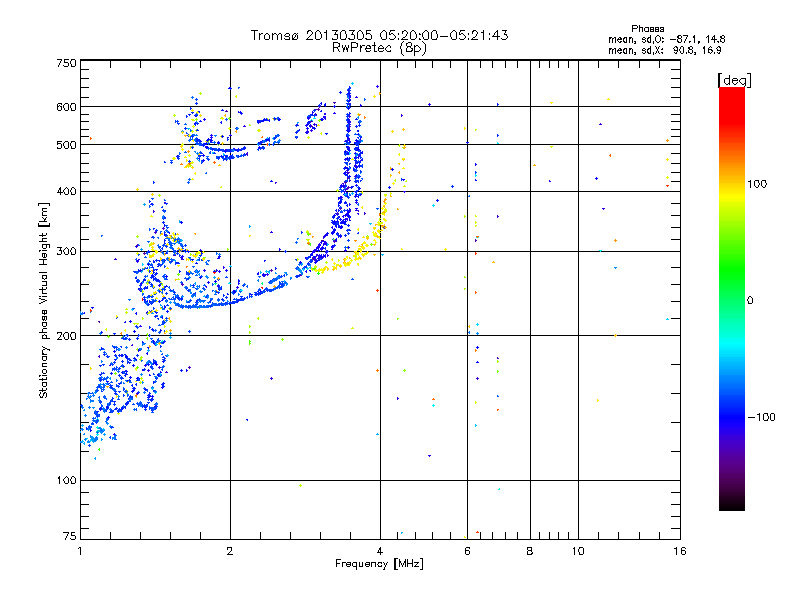Click the 'mean, sd,O: -87.1, 14.8' line
Viewport: 800px width, 600px height.
[666, 39]
